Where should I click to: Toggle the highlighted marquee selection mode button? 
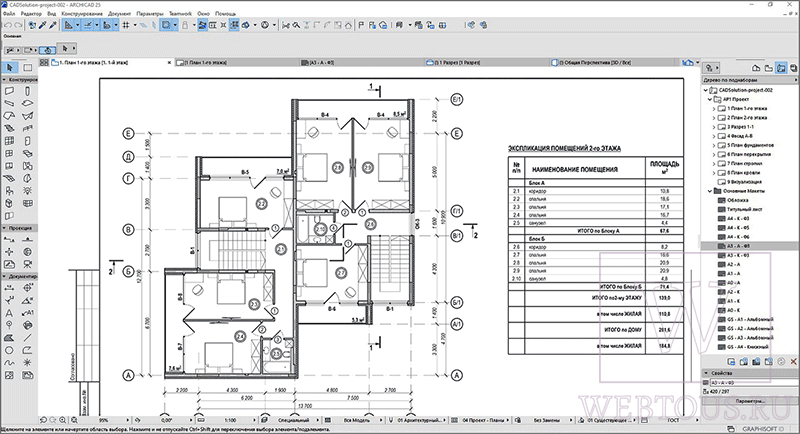pos(166,25)
